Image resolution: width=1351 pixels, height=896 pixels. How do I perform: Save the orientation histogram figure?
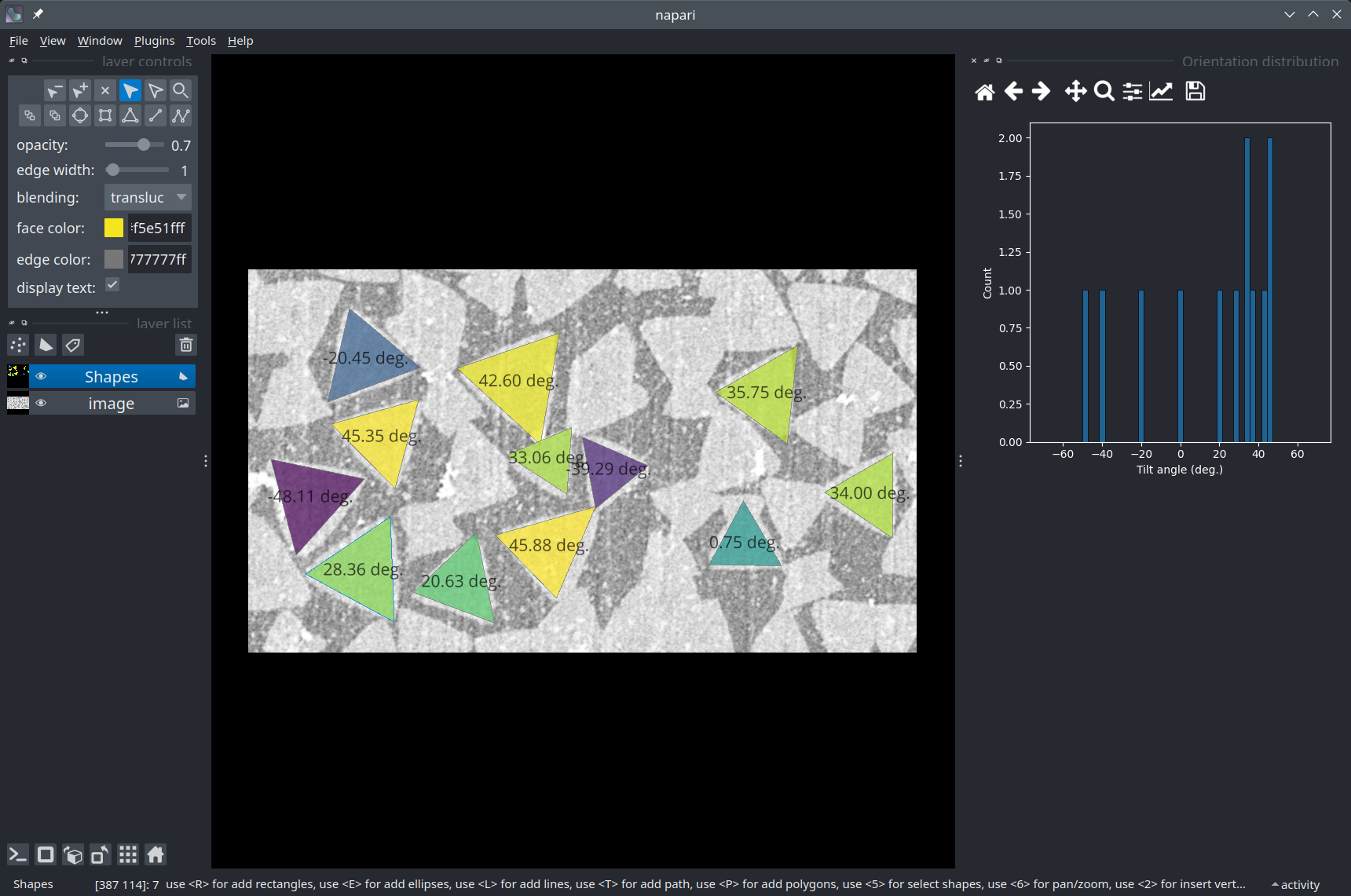coord(1195,92)
